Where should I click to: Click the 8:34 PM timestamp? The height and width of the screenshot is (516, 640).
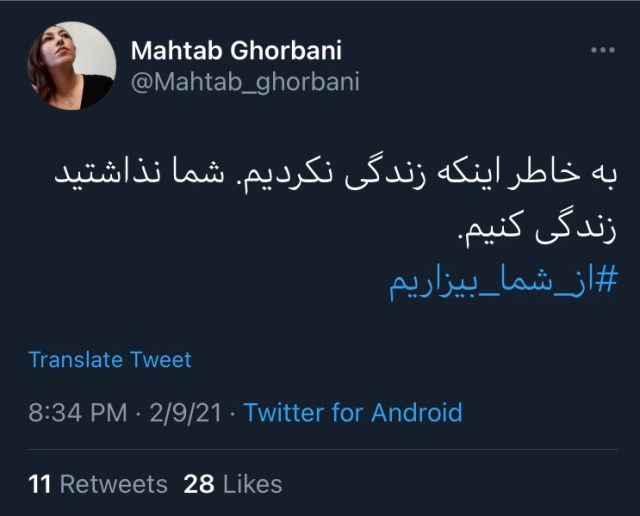[78, 412]
